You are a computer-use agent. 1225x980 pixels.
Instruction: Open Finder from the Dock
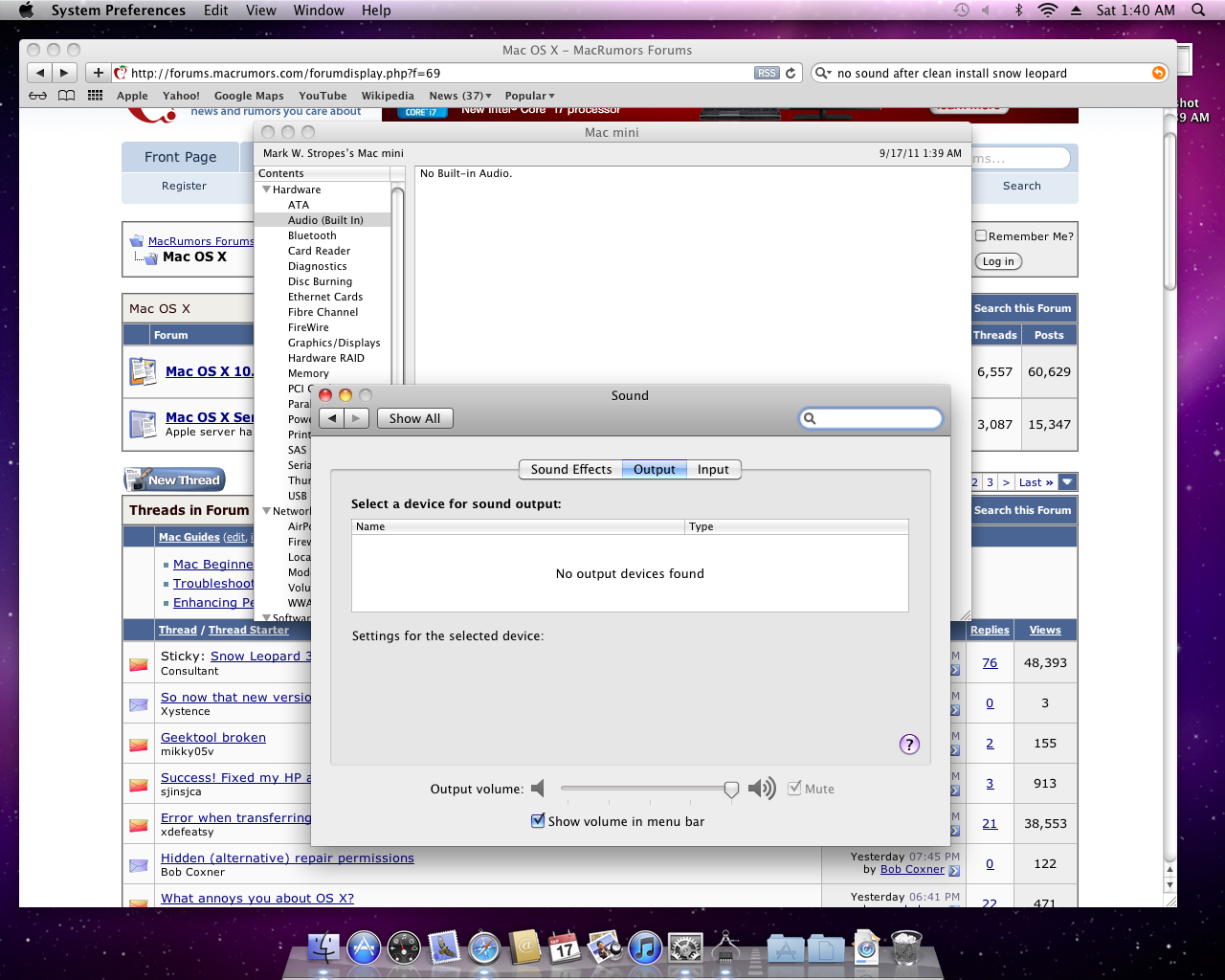coord(323,948)
